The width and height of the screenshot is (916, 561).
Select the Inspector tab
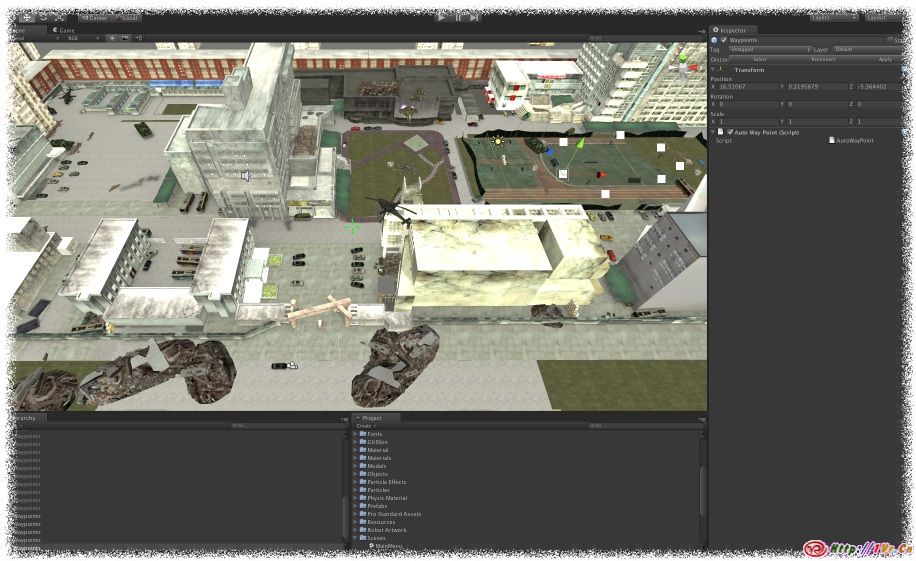coord(732,30)
